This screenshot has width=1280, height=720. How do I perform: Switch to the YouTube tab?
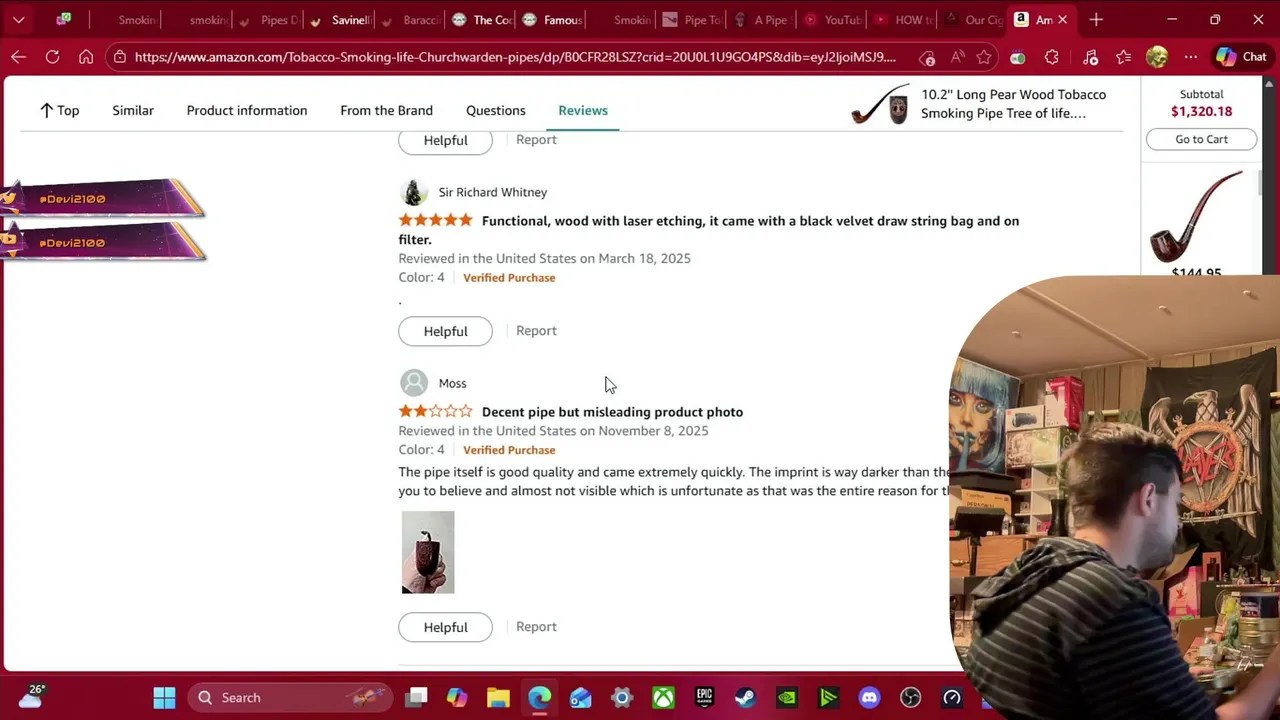pyautogui.click(x=832, y=20)
